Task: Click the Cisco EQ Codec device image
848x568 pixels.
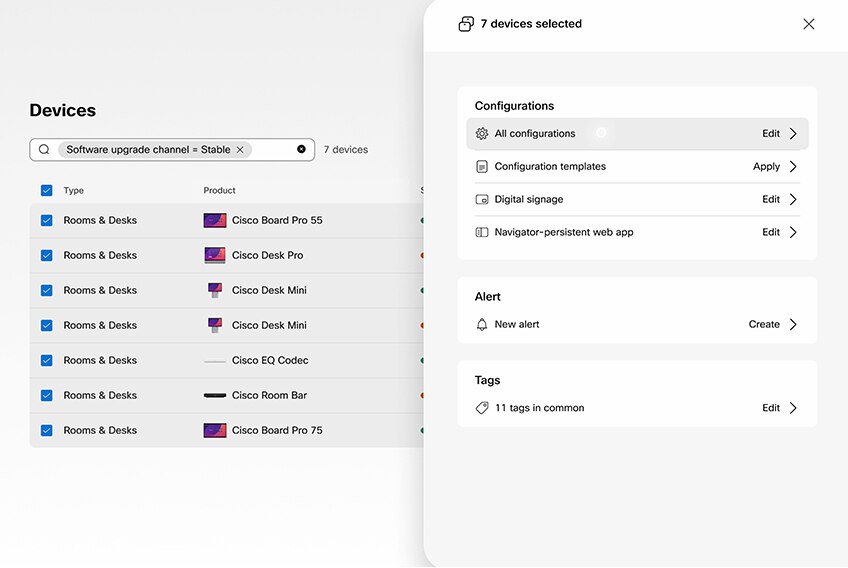Action: [x=215, y=361]
